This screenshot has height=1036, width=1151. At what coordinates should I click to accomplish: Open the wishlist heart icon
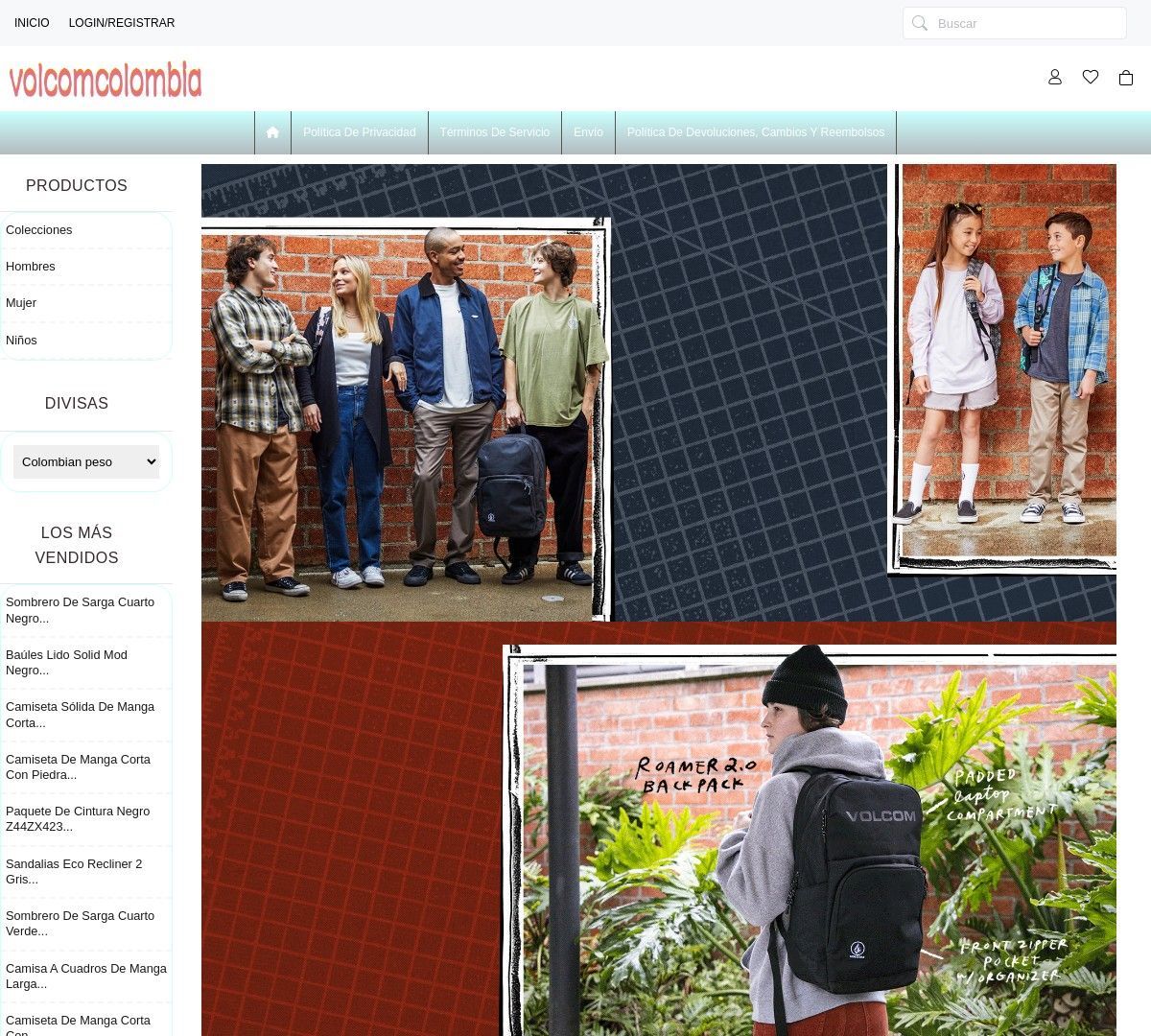coord(1091,77)
